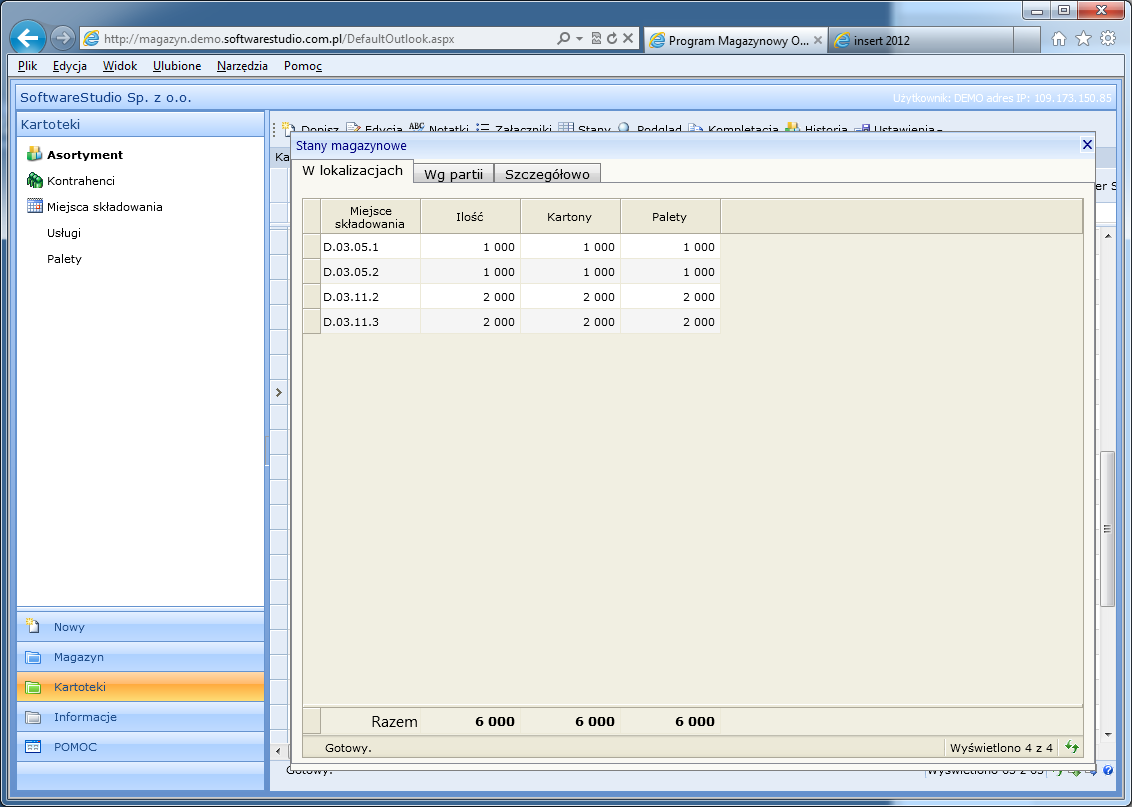
Task: Open the Narzędzia menu
Action: (242, 66)
